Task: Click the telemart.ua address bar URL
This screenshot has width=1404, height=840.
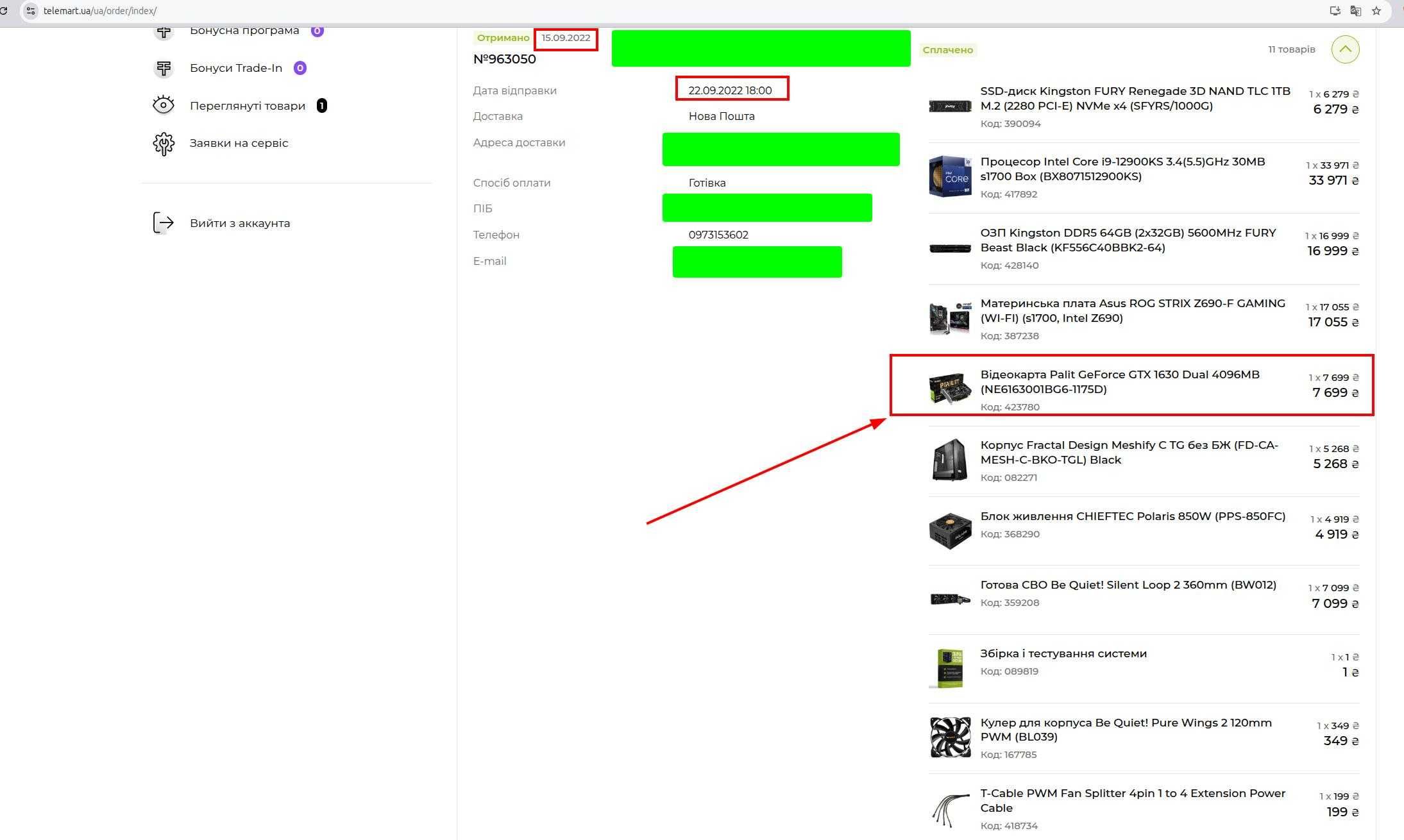Action: 100,11
